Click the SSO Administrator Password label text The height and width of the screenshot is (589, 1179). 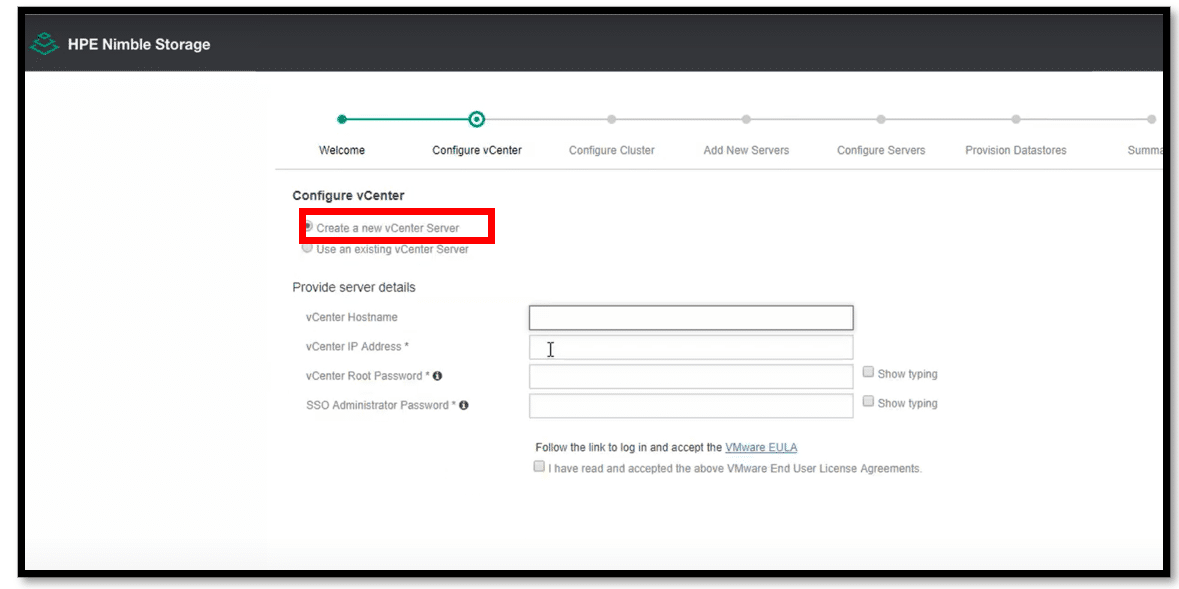tap(380, 405)
